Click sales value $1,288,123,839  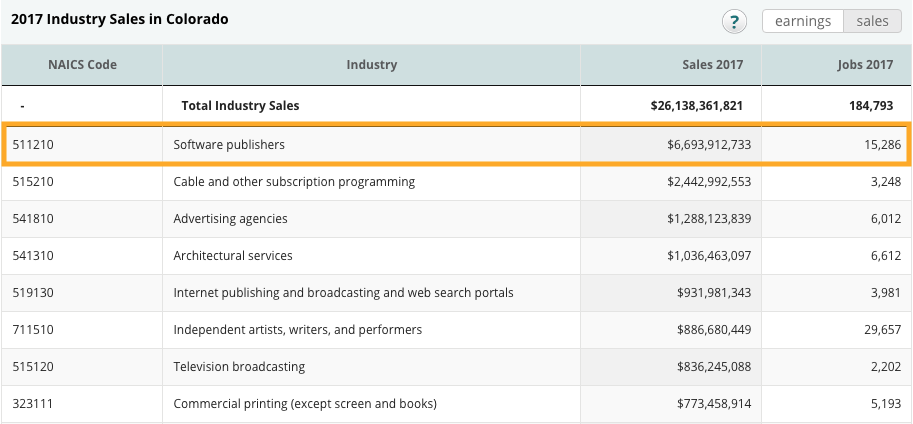[709, 219]
